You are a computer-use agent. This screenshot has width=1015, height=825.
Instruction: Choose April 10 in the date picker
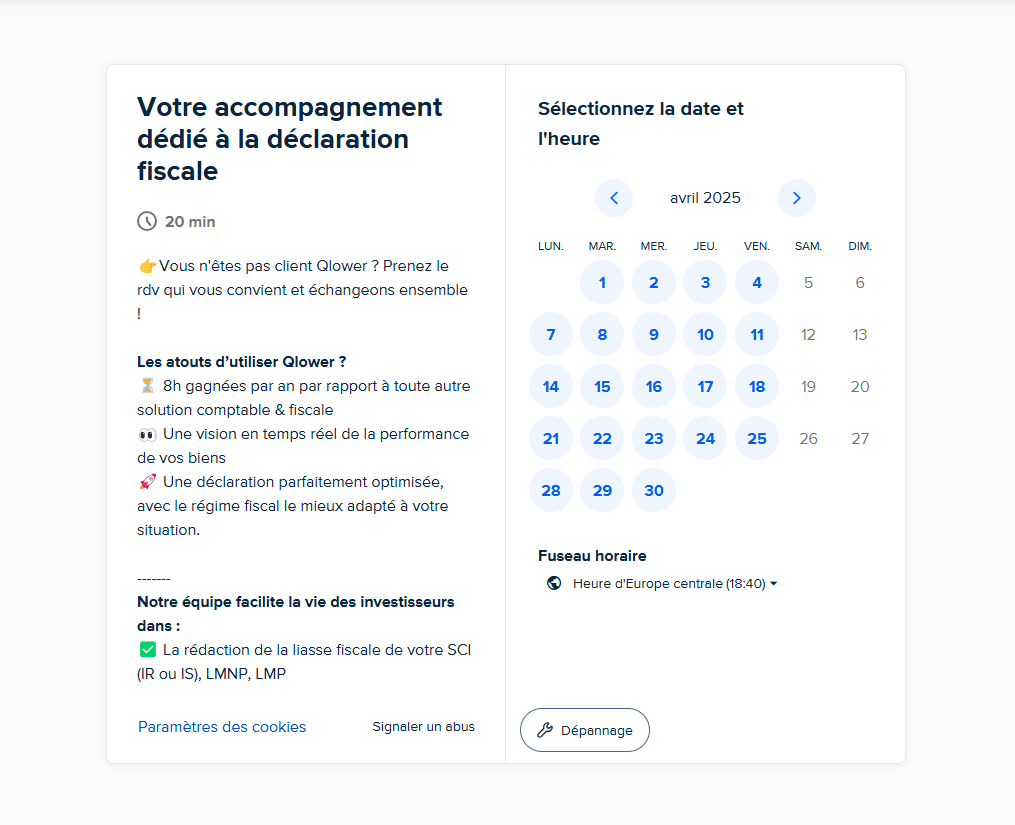[x=705, y=335]
